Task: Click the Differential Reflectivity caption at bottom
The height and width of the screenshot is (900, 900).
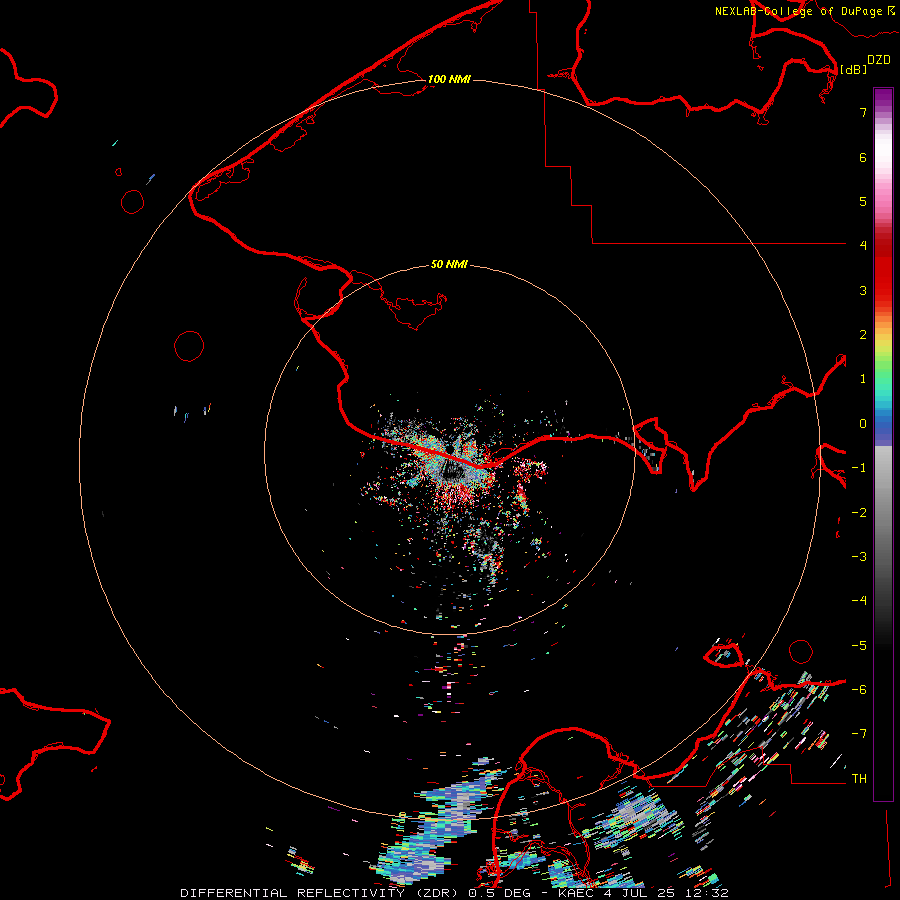Action: coord(454,893)
